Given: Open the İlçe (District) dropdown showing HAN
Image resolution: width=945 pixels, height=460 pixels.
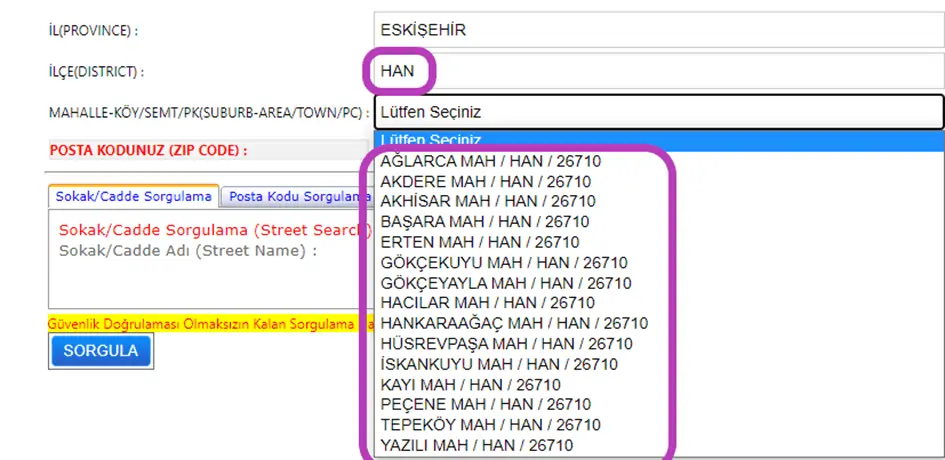Looking at the screenshot, I should click(658, 71).
